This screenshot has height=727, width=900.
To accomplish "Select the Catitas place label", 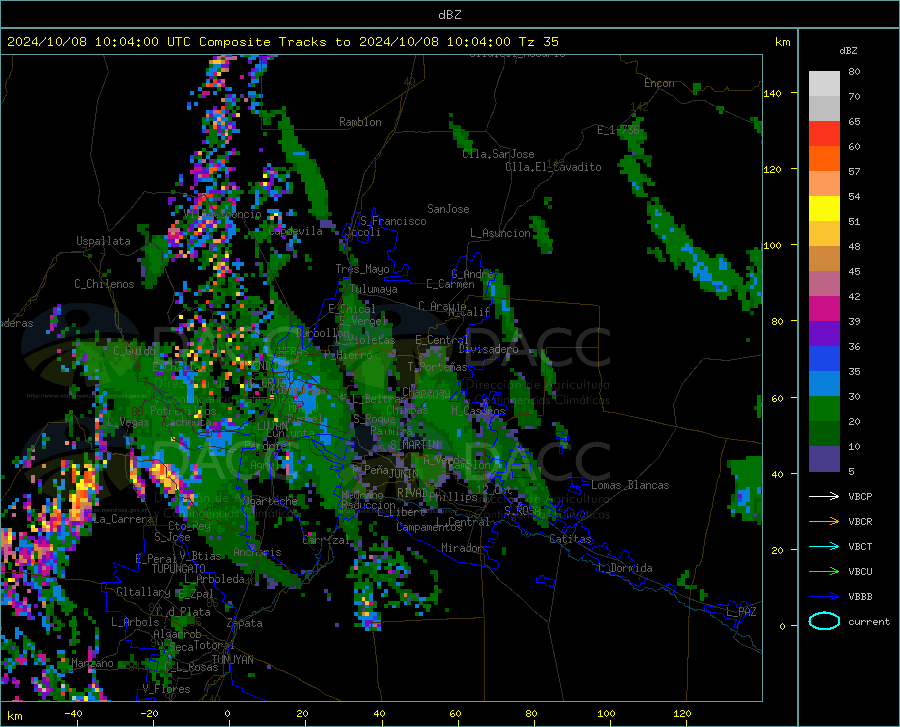I will coord(570,539).
